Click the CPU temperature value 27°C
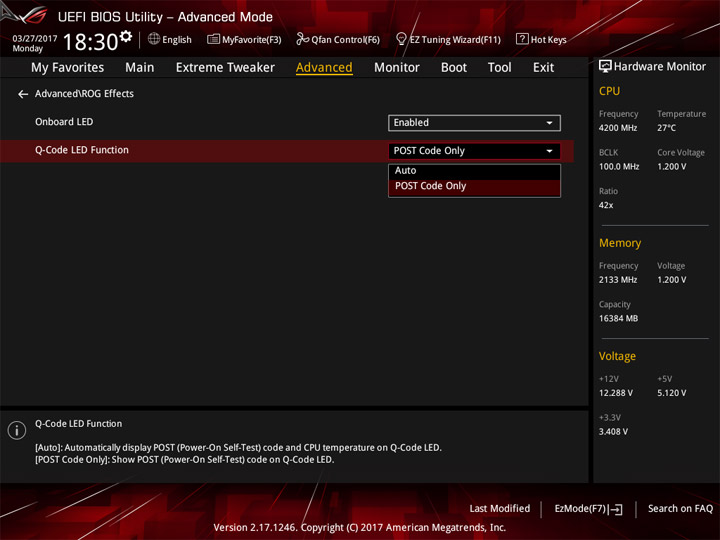Image resolution: width=720 pixels, height=540 pixels. point(666,128)
